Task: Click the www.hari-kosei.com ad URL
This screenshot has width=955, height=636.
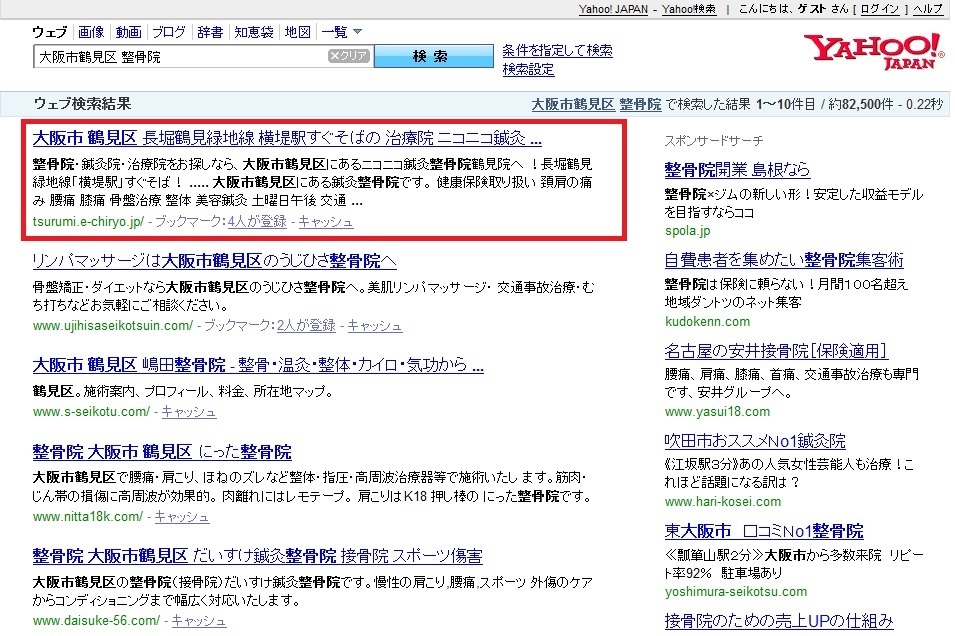Action: pos(723,502)
